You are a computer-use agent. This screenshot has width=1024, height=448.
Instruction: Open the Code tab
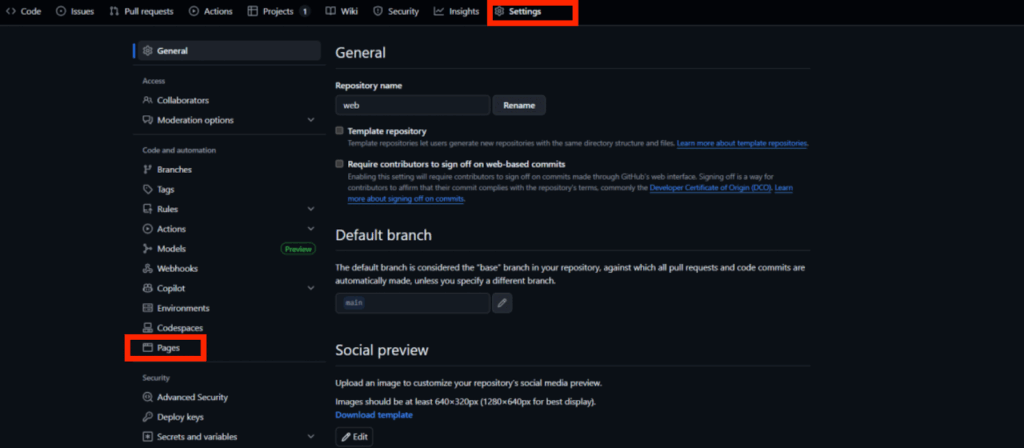[x=24, y=11]
